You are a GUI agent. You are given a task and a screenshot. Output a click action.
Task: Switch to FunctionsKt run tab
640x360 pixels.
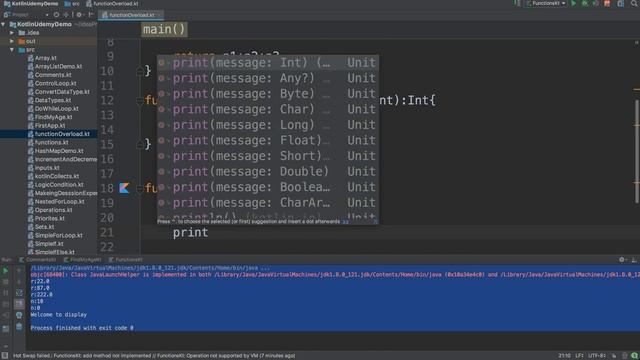[x=126, y=260]
